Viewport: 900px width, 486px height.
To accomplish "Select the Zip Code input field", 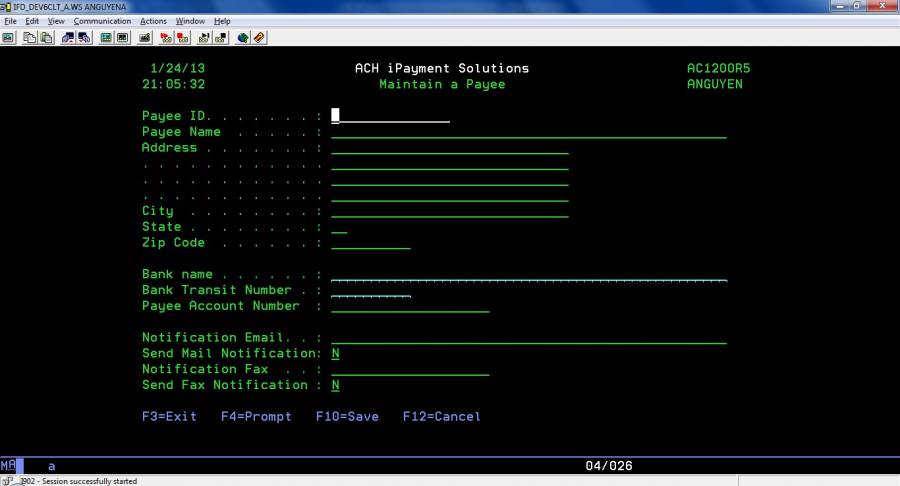I will (370, 242).
